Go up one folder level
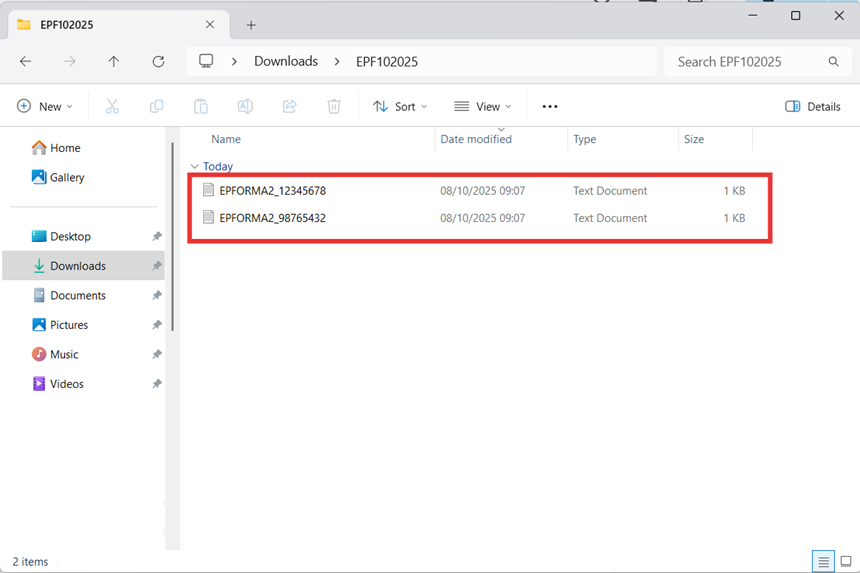 (x=114, y=62)
